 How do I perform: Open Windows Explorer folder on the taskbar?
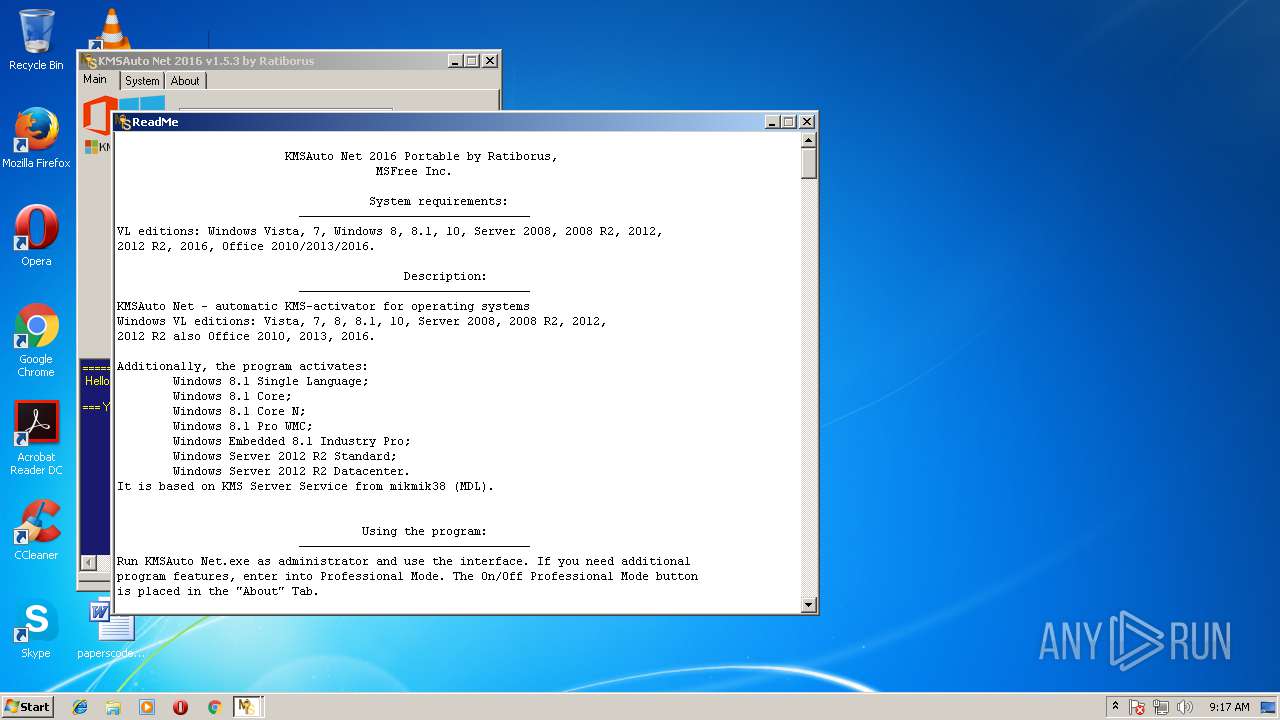pos(113,707)
